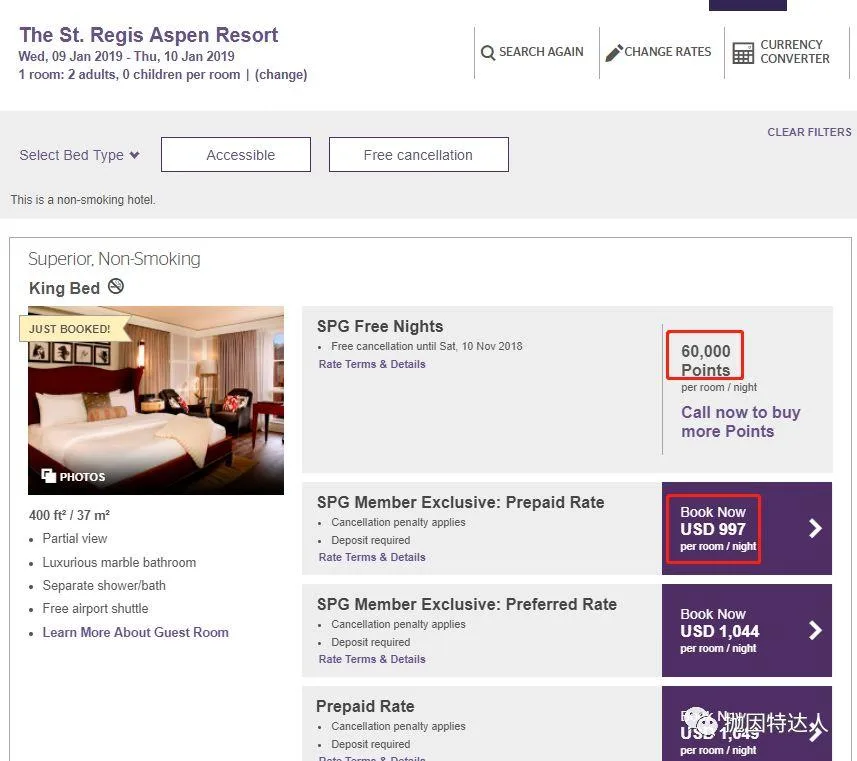857x761 pixels.
Task: Click Call now to buy more Points
Action: point(741,422)
